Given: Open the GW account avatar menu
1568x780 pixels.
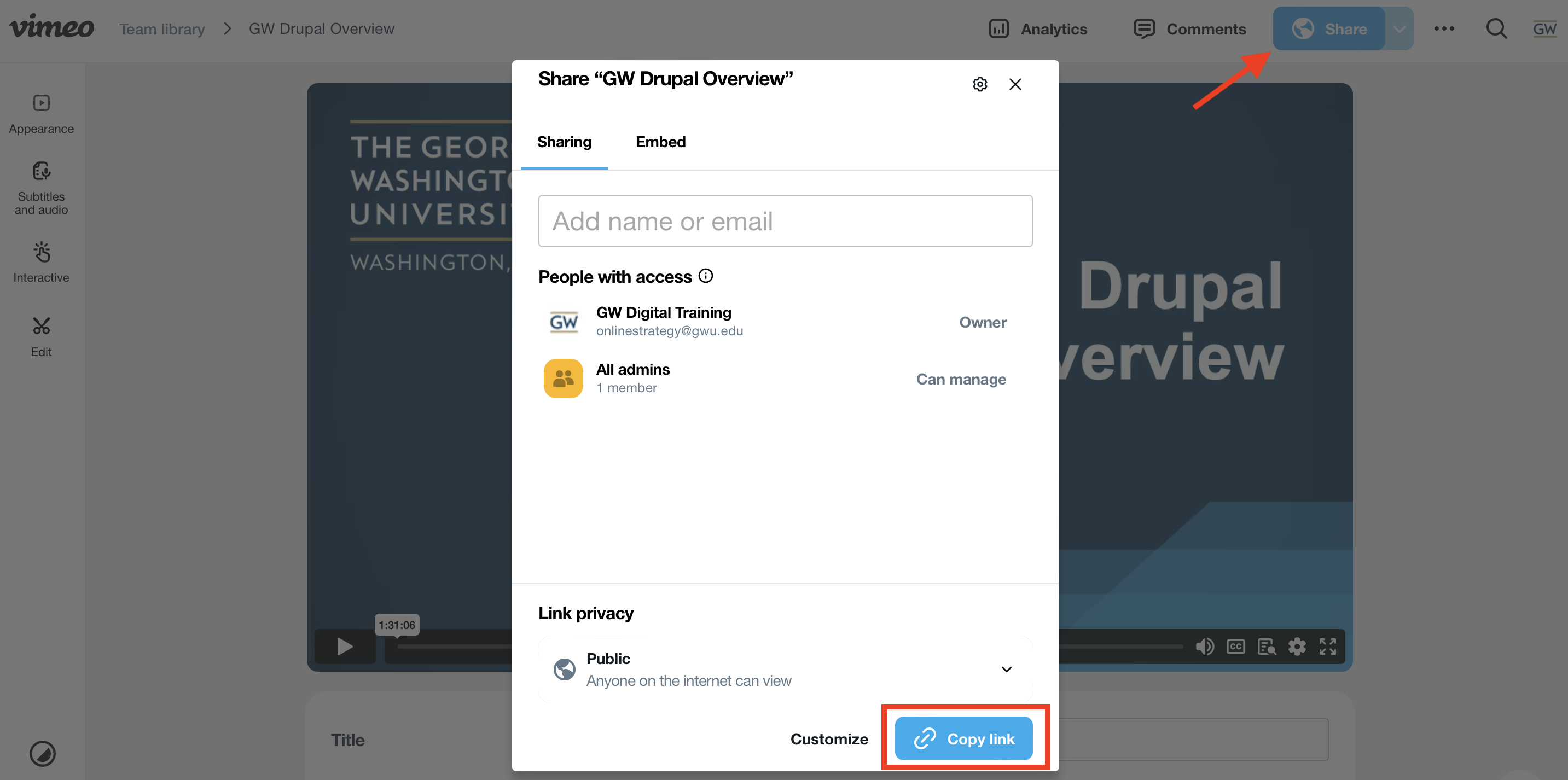Looking at the screenshot, I should click(x=1544, y=28).
